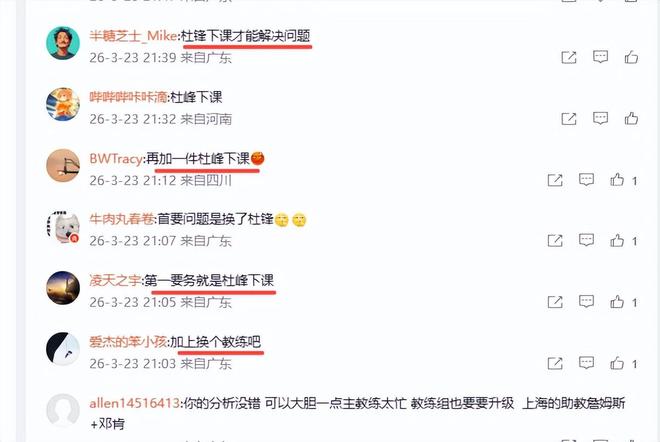Viewport: 660px width, 442px height.
Task: Reply to the 21:32 comment from 河南
Action: click(x=600, y=118)
